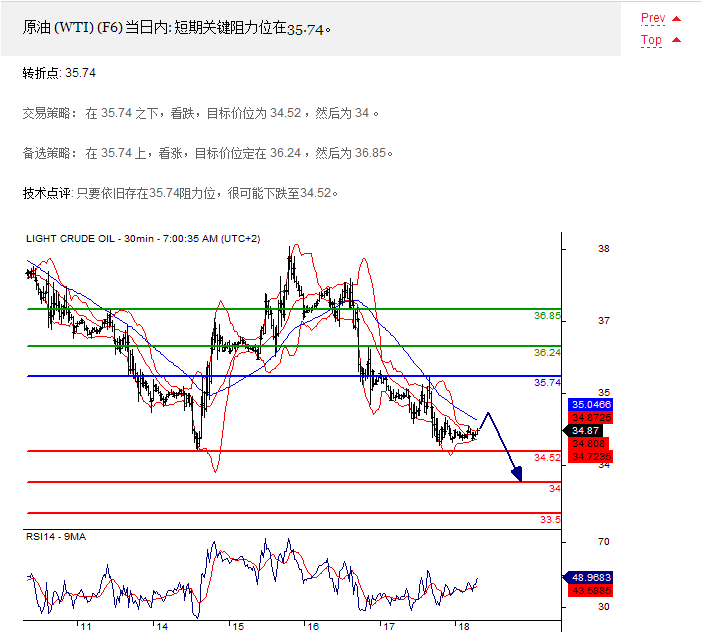Click the red arrow beside Prev
The height and width of the screenshot is (639, 706).
[676, 18]
